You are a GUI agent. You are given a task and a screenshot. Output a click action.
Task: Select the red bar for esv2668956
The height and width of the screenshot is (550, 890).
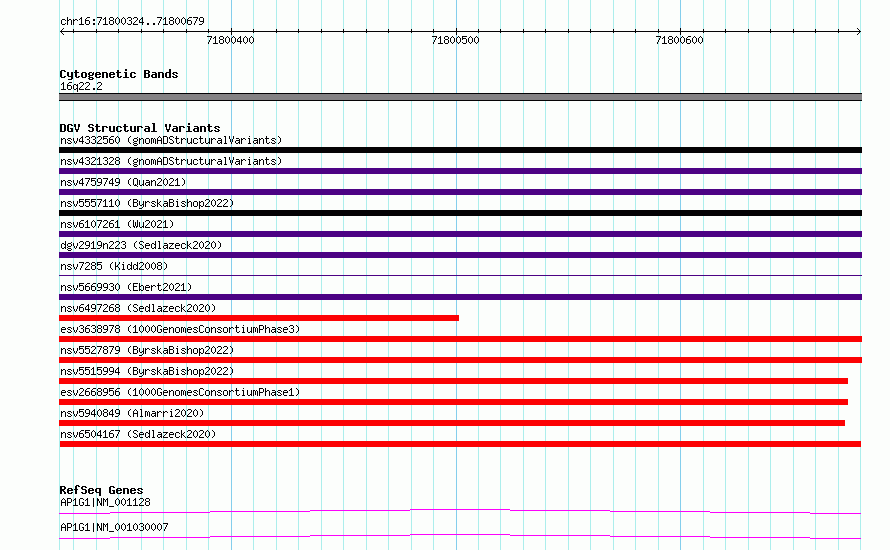(454, 402)
